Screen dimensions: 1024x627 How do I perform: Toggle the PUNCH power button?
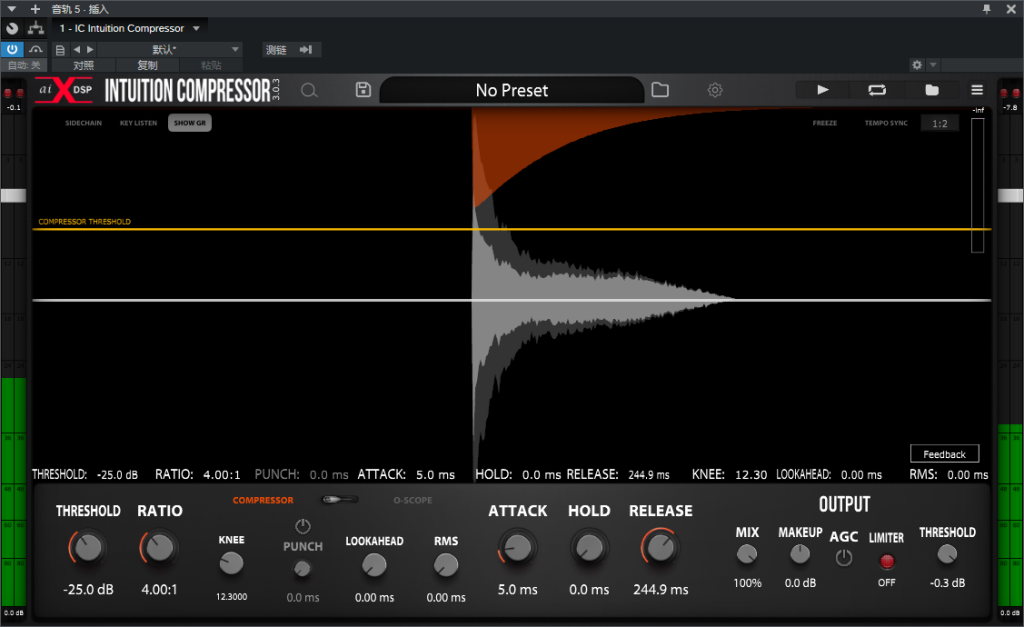tap(302, 526)
